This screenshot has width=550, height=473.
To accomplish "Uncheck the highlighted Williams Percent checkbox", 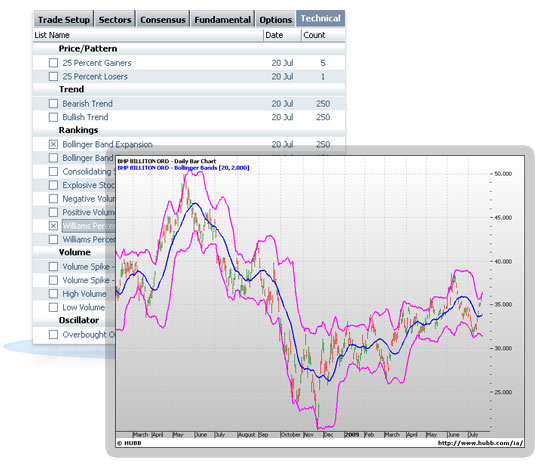I will click(x=53, y=226).
